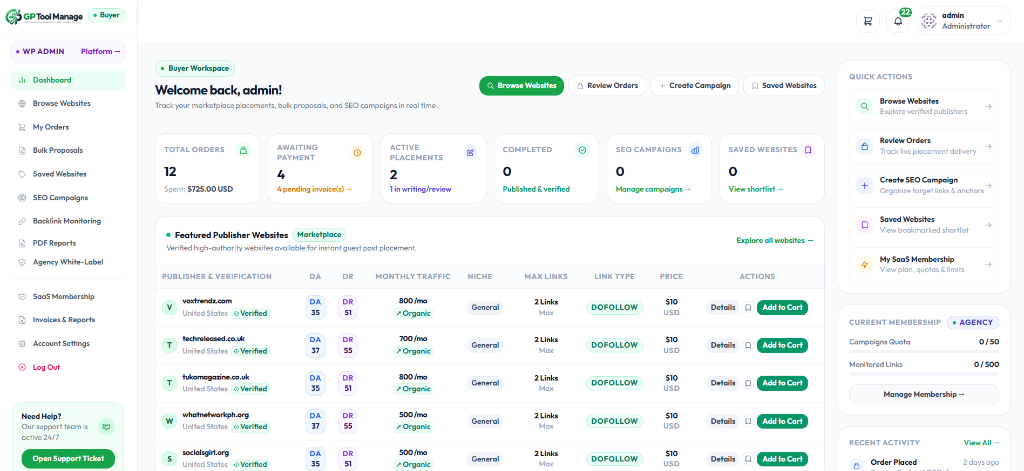The image size is (1024, 471).
Task: Open Browse Websites in the sidebar
Action: 68,104
